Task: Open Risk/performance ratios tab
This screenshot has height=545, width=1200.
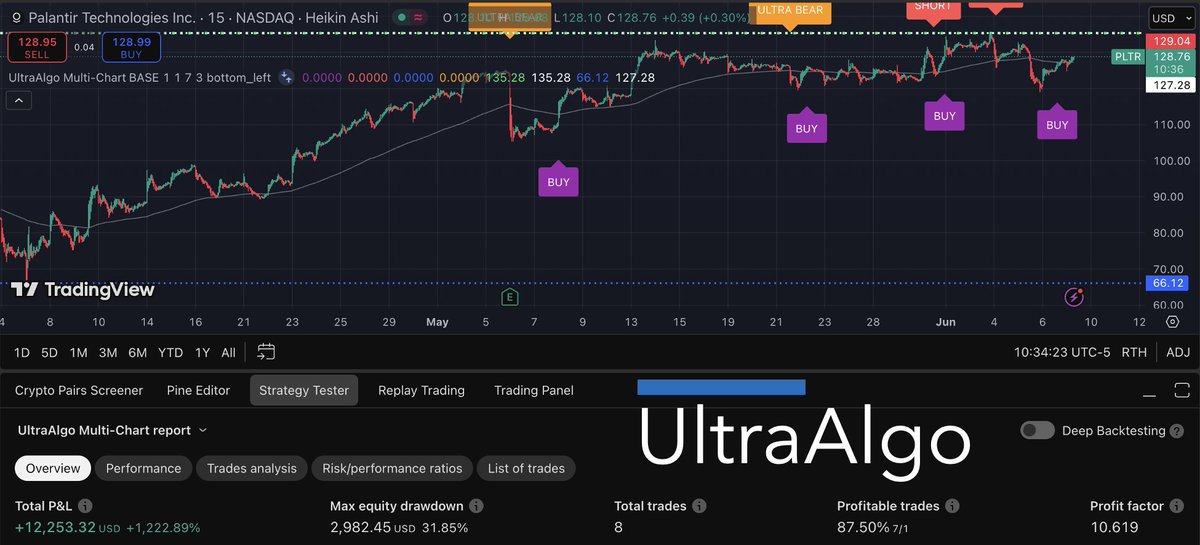Action: tap(393, 468)
